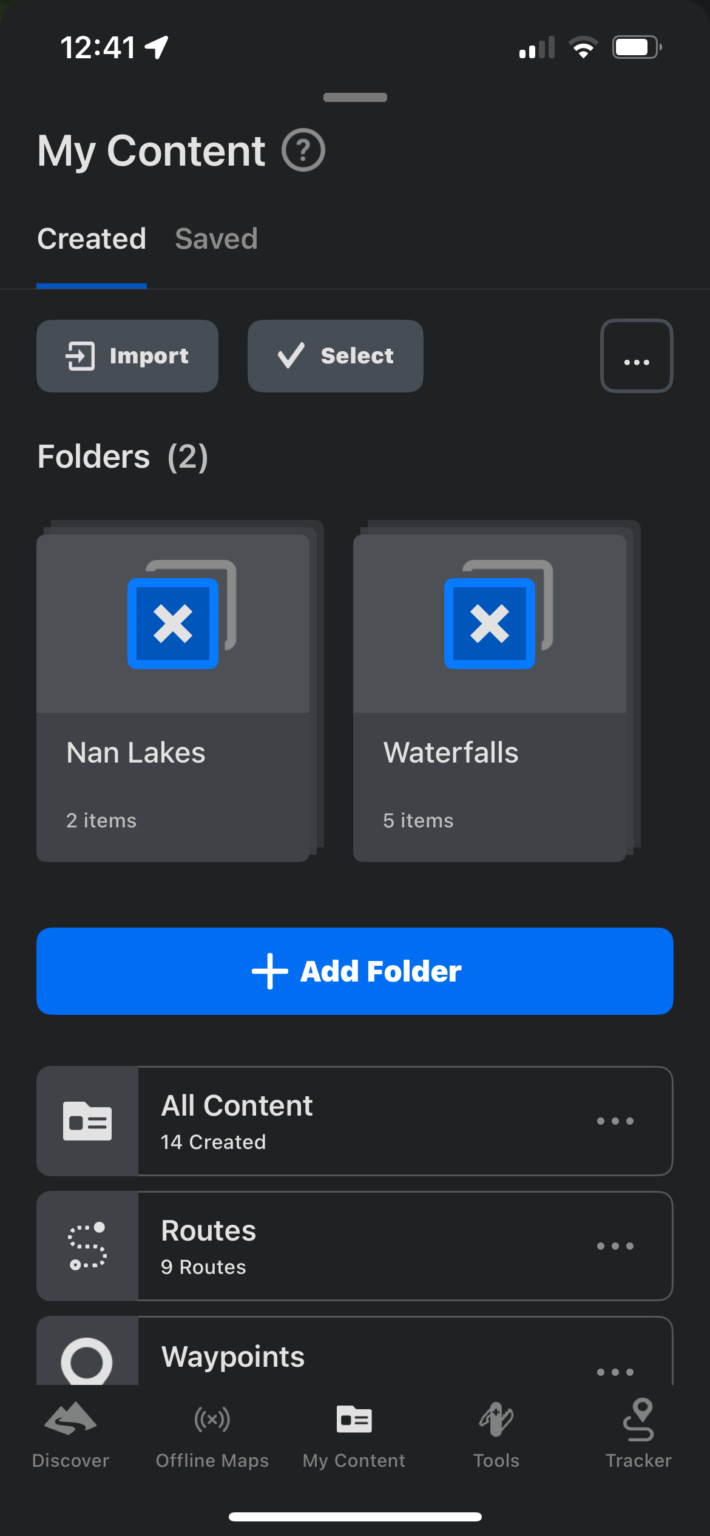Tap the Routes dotted path icon
The height and width of the screenshot is (1536, 710).
click(88, 1246)
